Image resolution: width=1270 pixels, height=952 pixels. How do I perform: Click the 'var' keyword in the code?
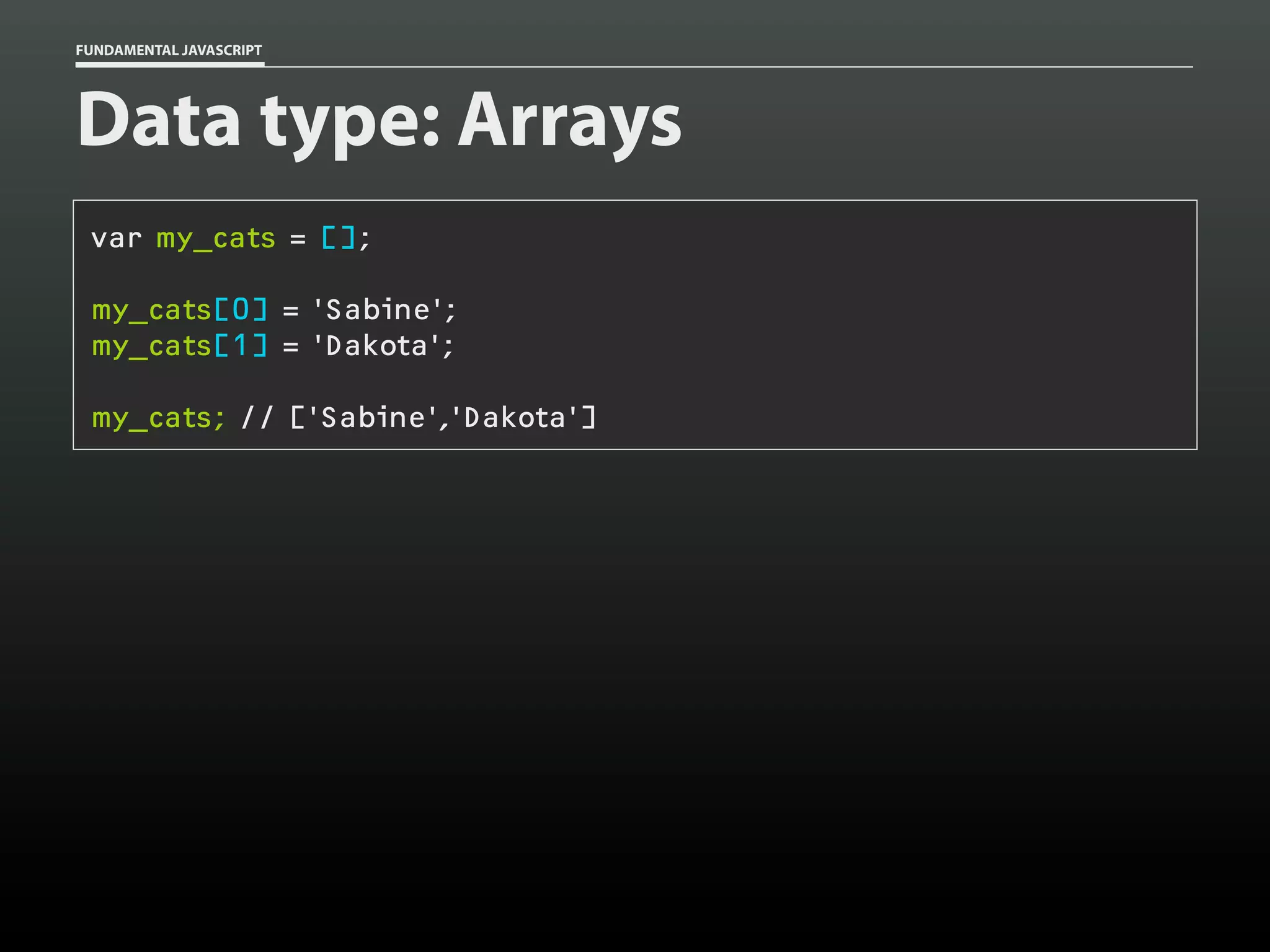tap(116, 239)
